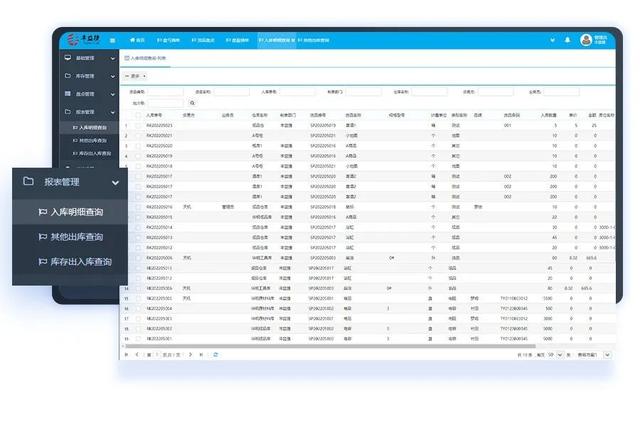Select 其他出库查询 in the enlarged callout menu
Viewport: 640px width, 422px height.
70,237
